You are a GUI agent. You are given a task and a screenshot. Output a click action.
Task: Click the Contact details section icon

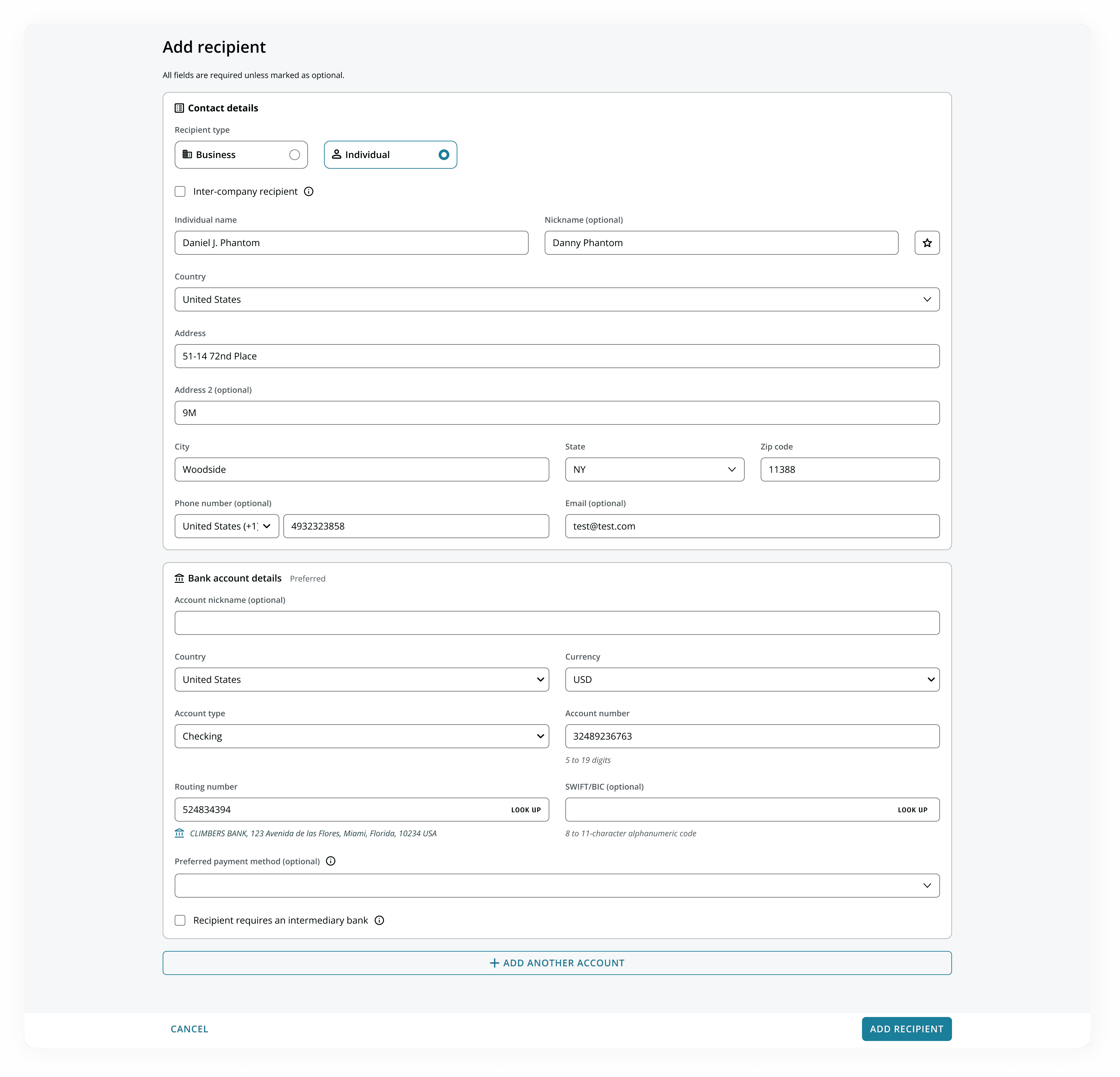pos(179,108)
